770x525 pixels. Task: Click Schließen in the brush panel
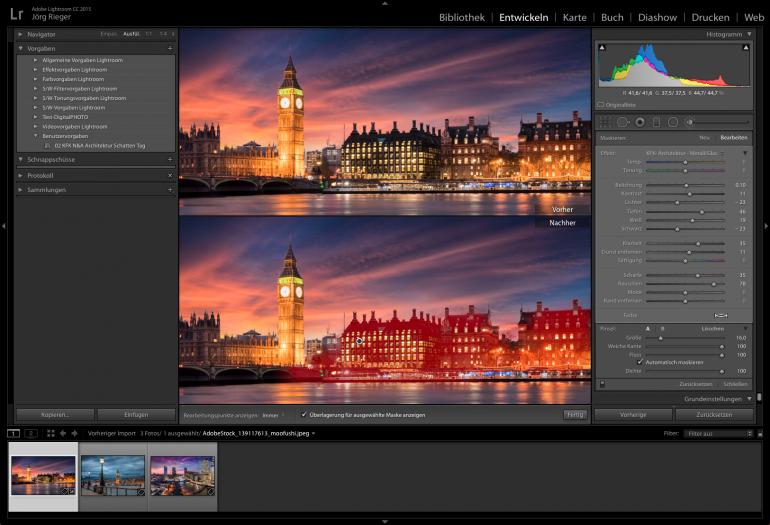735,384
